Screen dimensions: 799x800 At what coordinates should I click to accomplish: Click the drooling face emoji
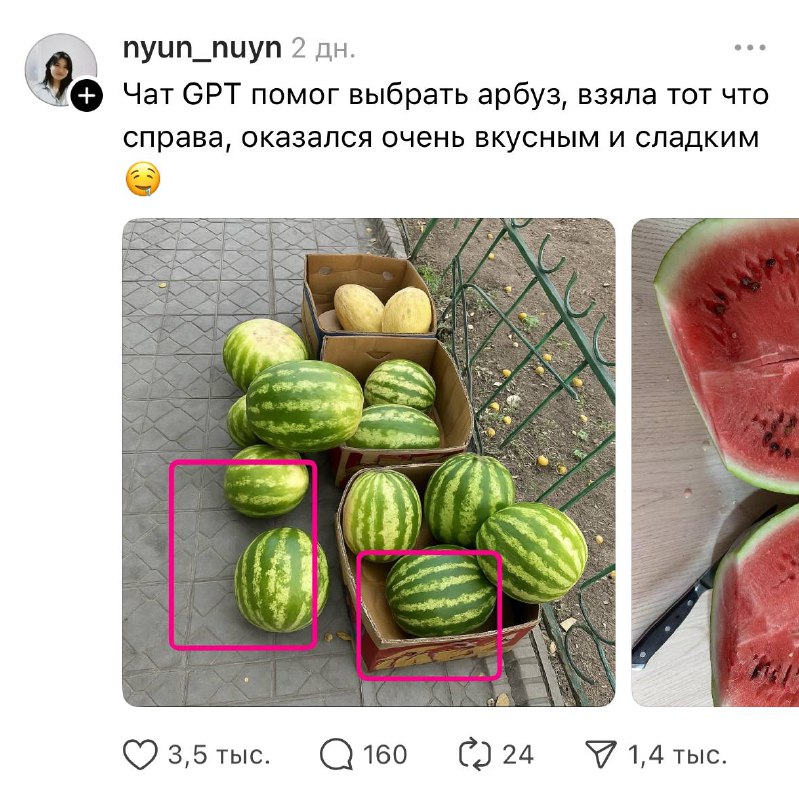click(143, 179)
